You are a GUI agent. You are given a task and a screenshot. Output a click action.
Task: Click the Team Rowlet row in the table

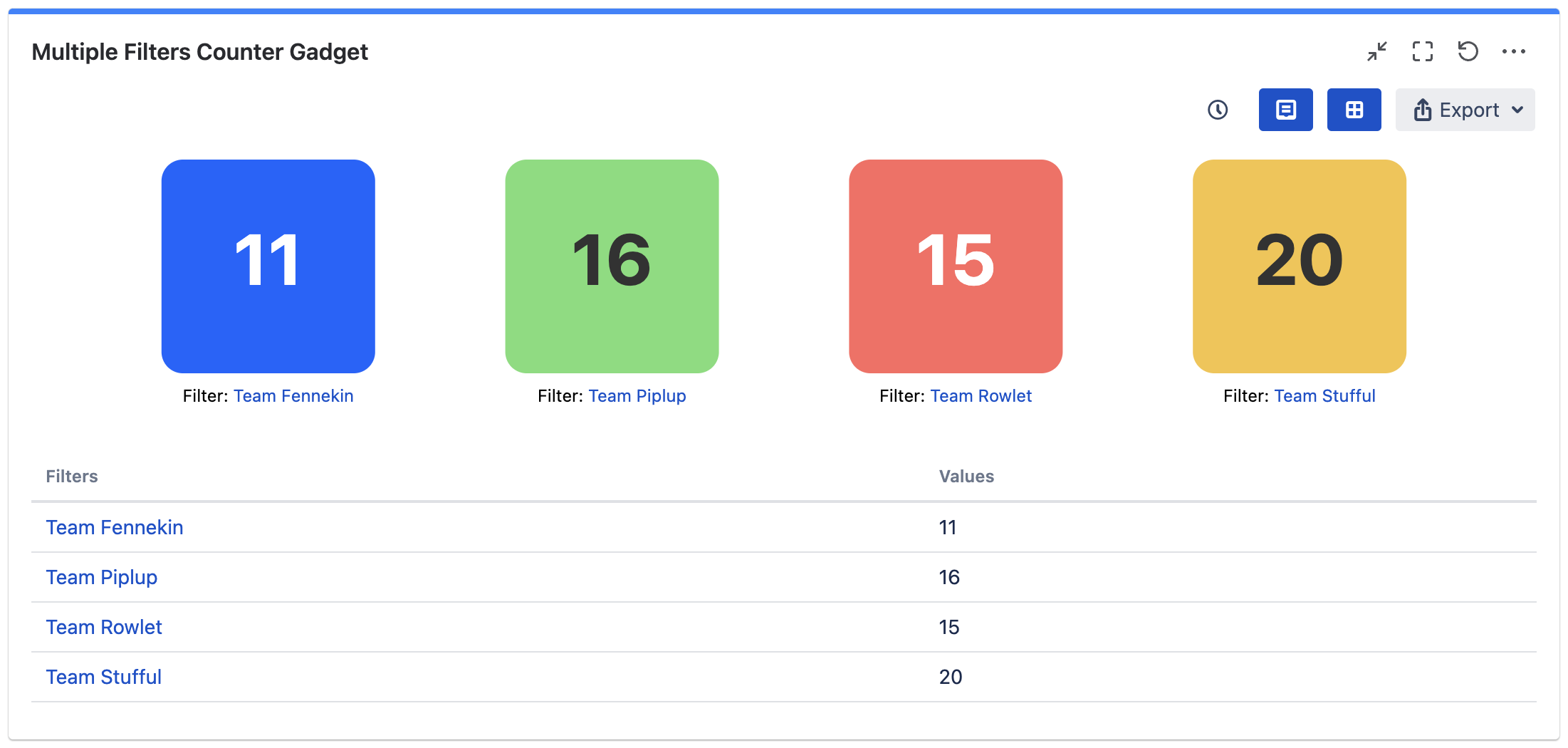(104, 627)
